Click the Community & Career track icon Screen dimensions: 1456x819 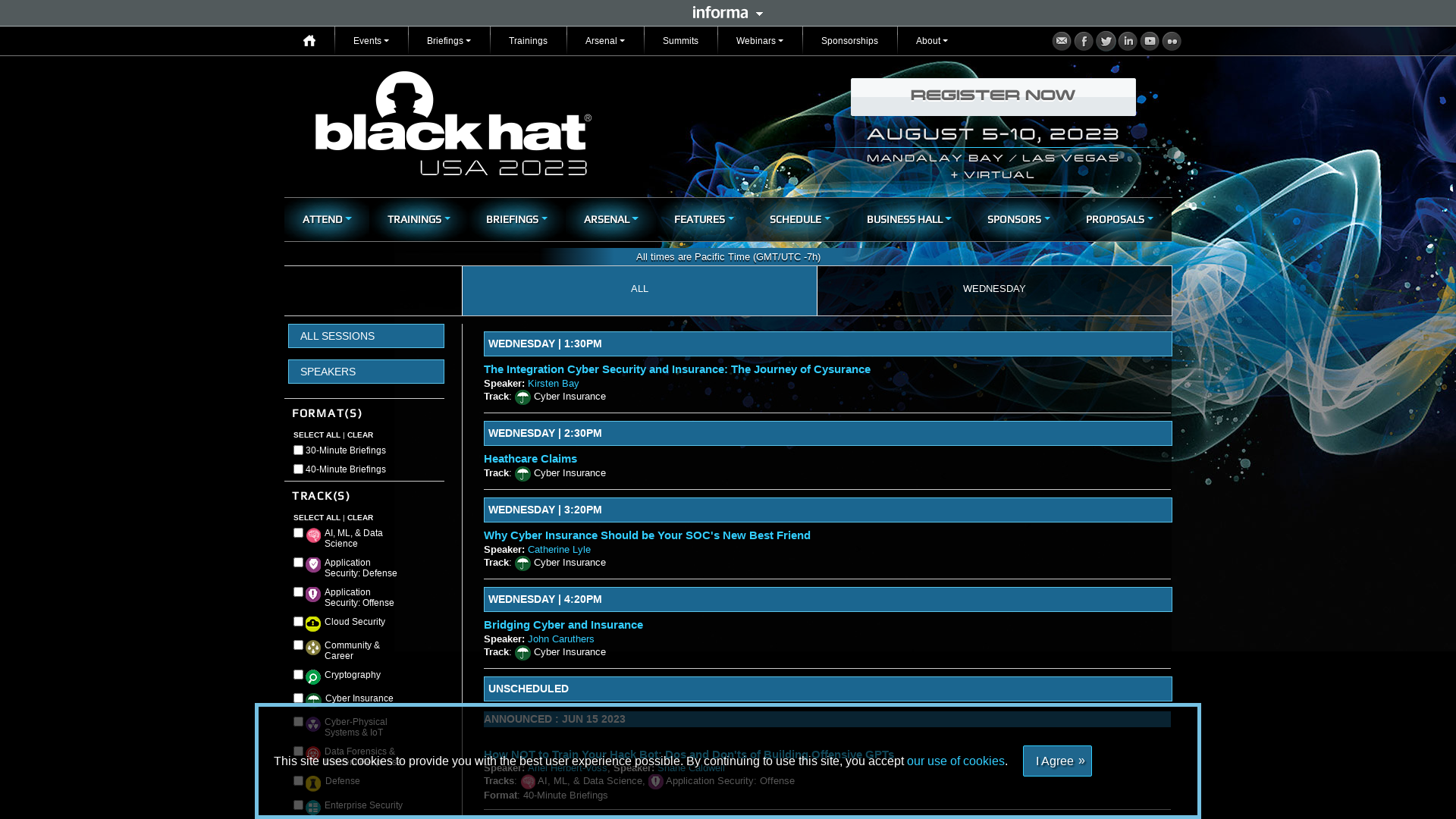coord(313,648)
